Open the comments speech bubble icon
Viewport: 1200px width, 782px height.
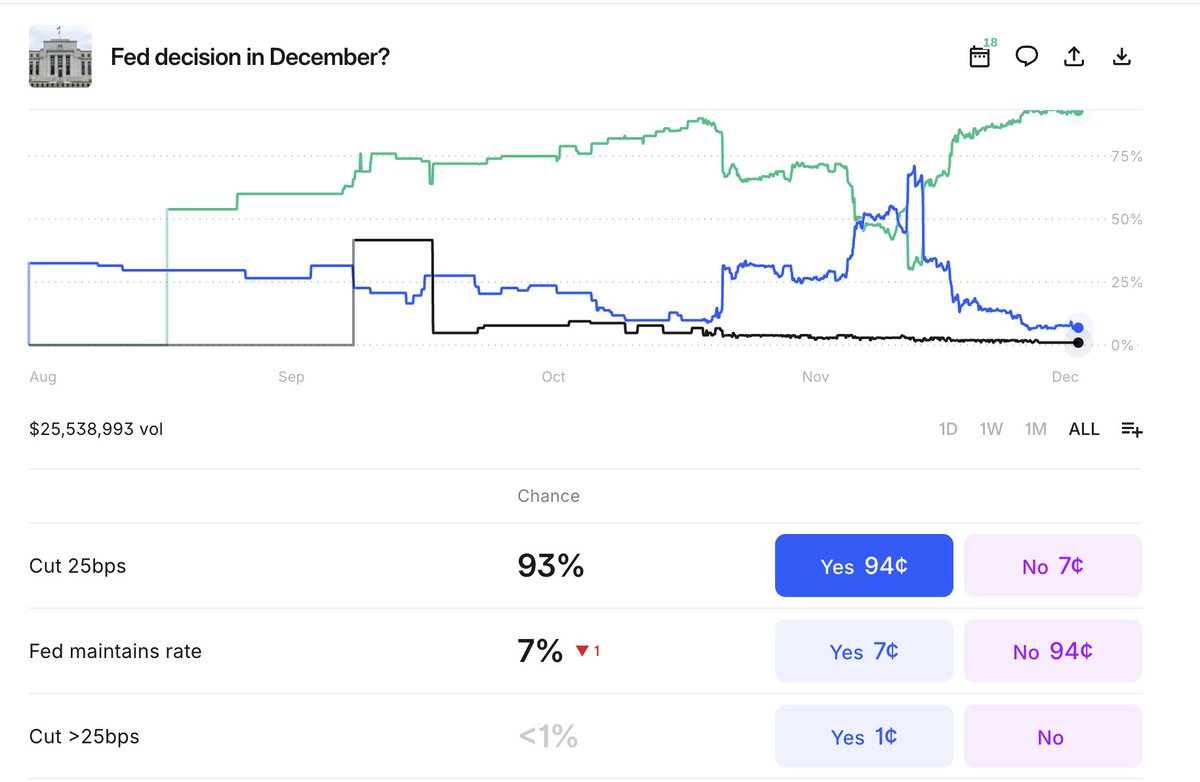[x=1027, y=56]
